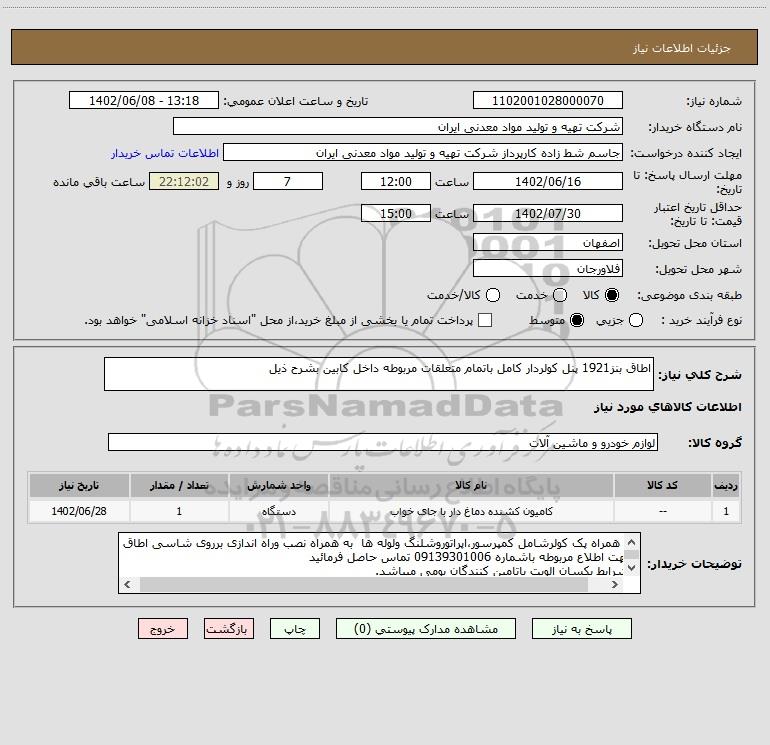Image resolution: width=770 pixels, height=745 pixels.
Task: Open مشاهده مدارک پیوستی (0) button
Action: click(x=426, y=629)
